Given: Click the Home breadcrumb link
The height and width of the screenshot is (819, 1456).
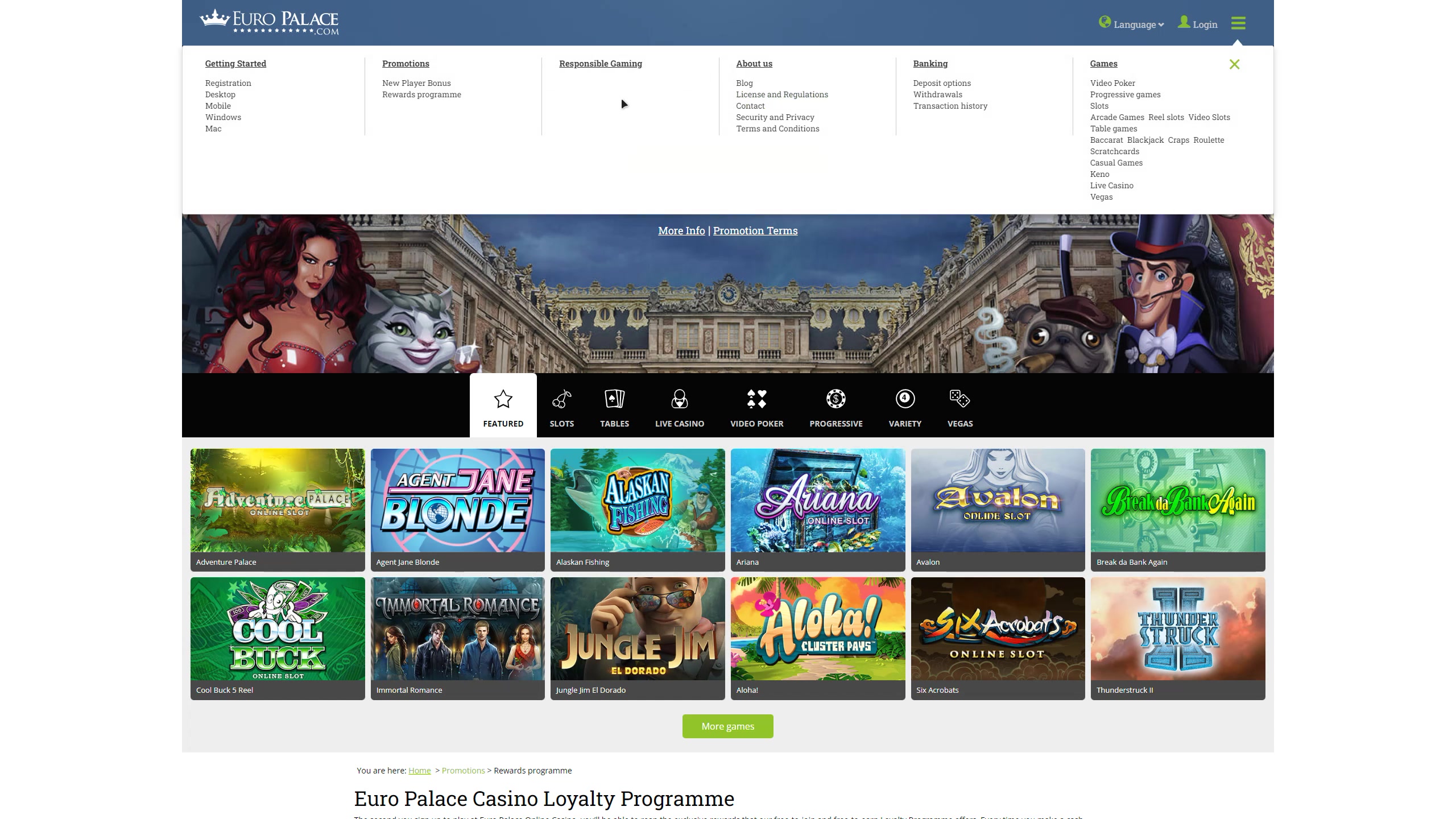Looking at the screenshot, I should (x=419, y=771).
